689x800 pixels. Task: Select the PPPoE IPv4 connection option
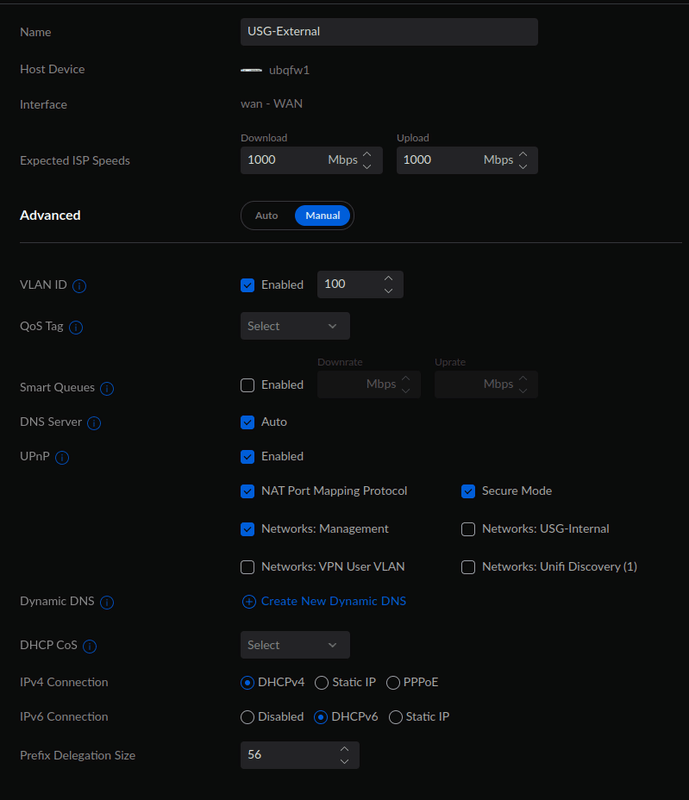[394, 682]
